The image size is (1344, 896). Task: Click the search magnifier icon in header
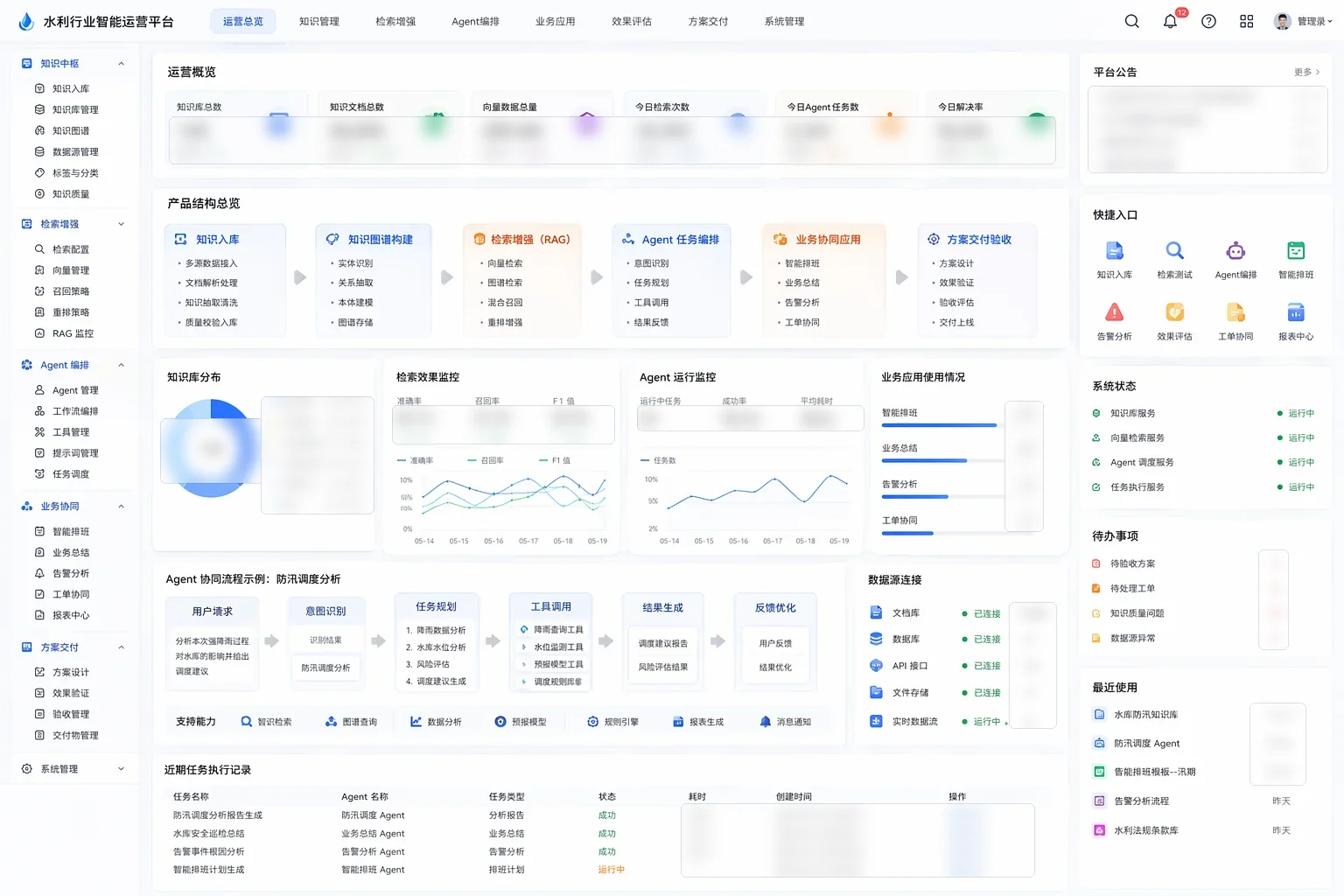pyautogui.click(x=1131, y=21)
